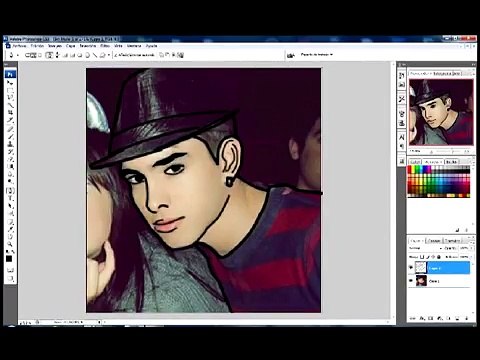Toggle Quick Mask mode in the toolbox

pyautogui.click(x=10, y=270)
